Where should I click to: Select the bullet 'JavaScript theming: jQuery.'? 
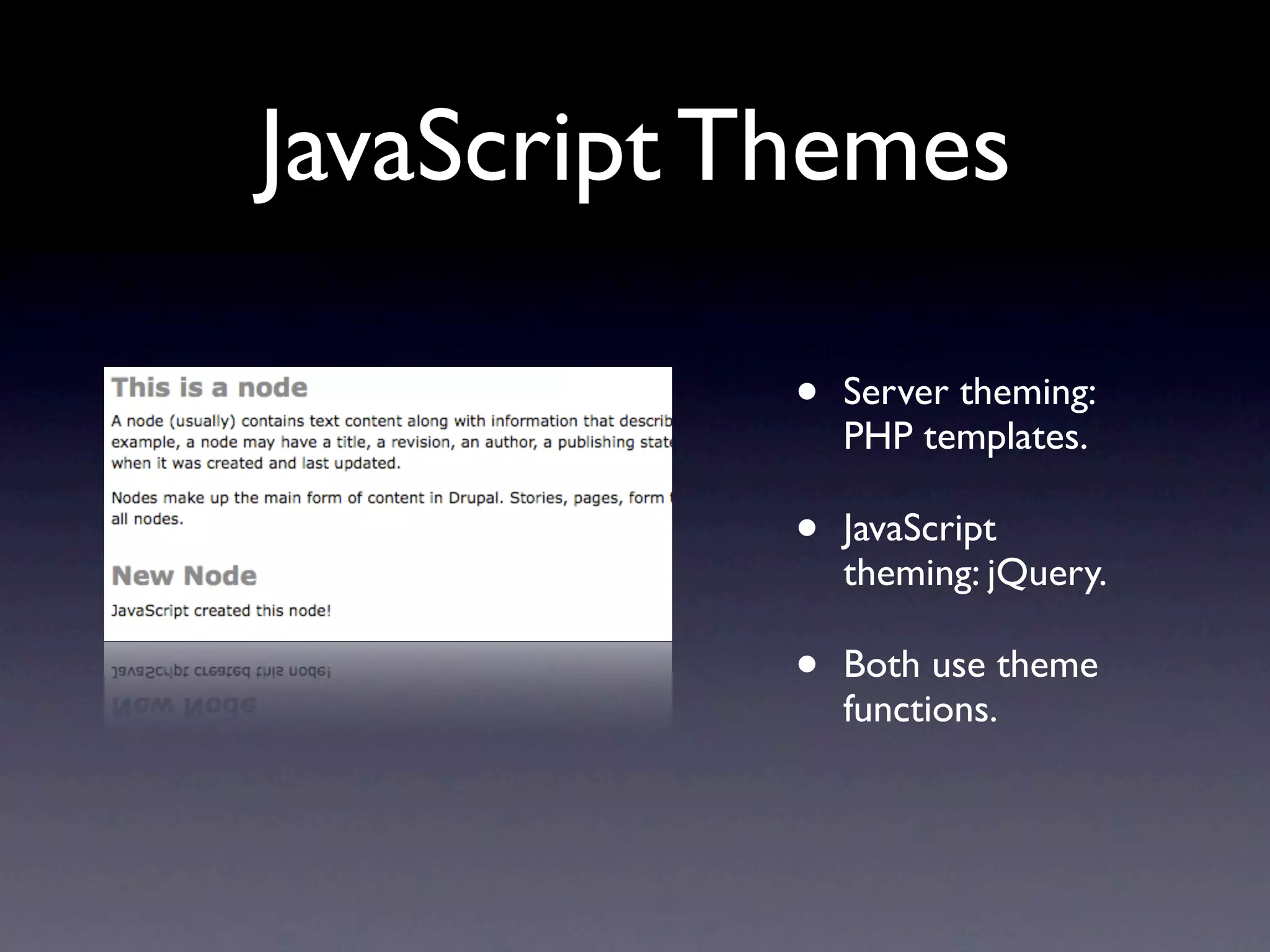pos(974,550)
